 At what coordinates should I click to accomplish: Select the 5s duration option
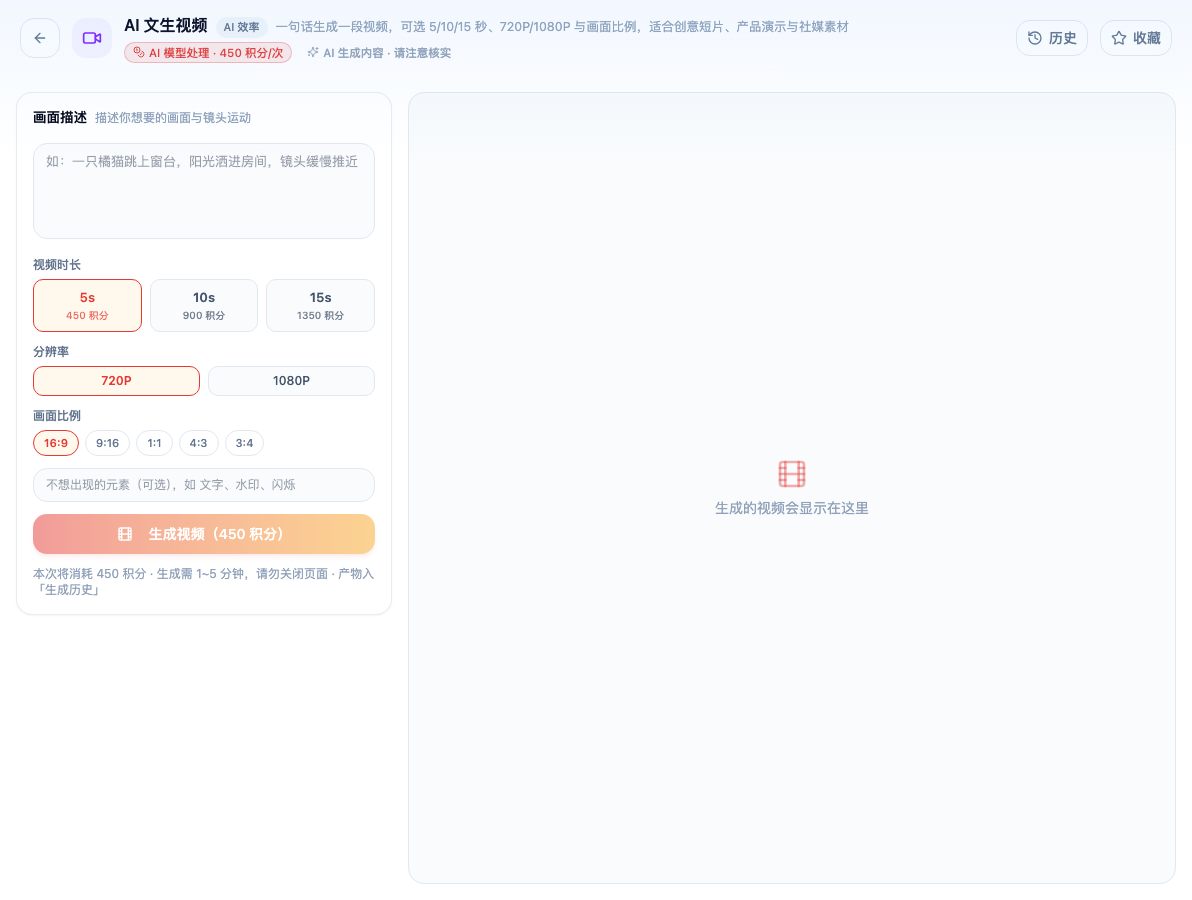coord(87,306)
